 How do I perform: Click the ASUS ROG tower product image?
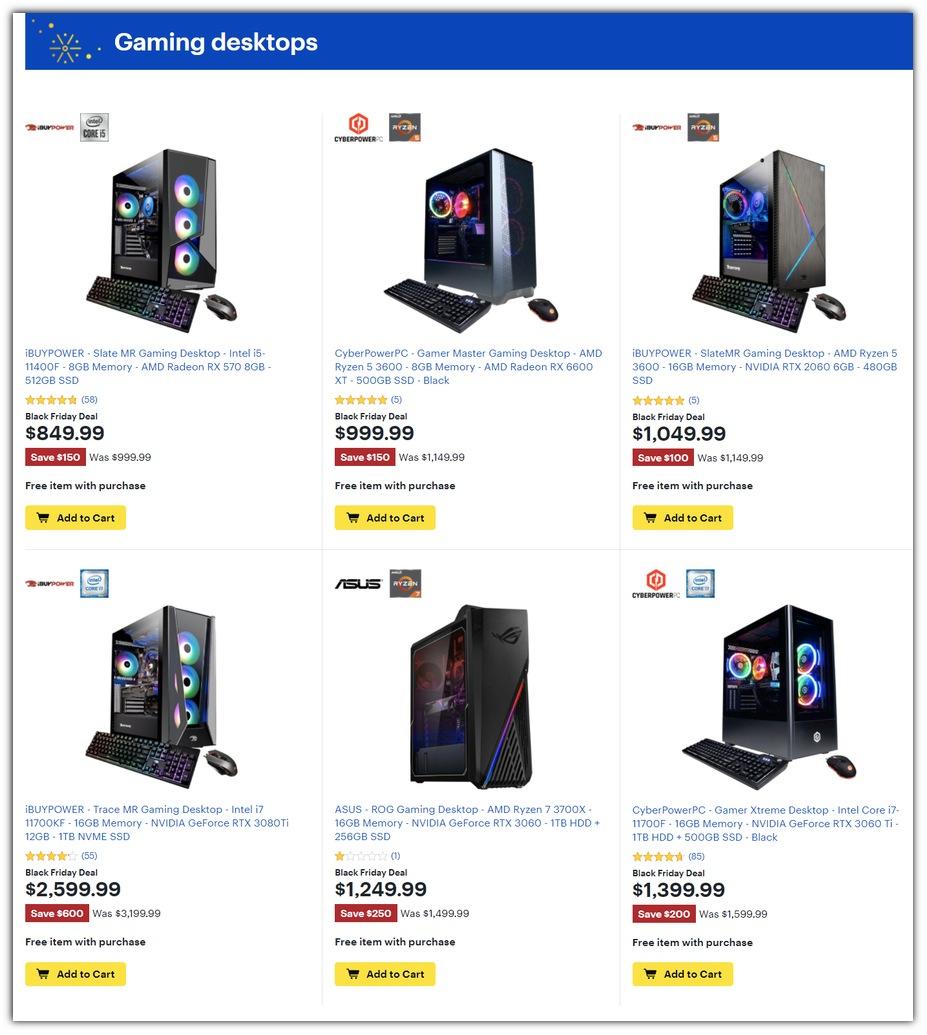pos(471,696)
